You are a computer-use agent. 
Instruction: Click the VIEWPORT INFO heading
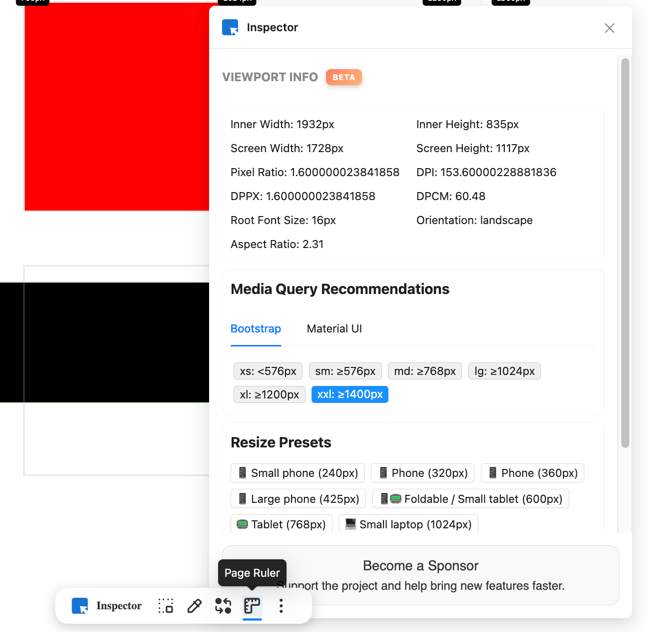click(x=270, y=77)
